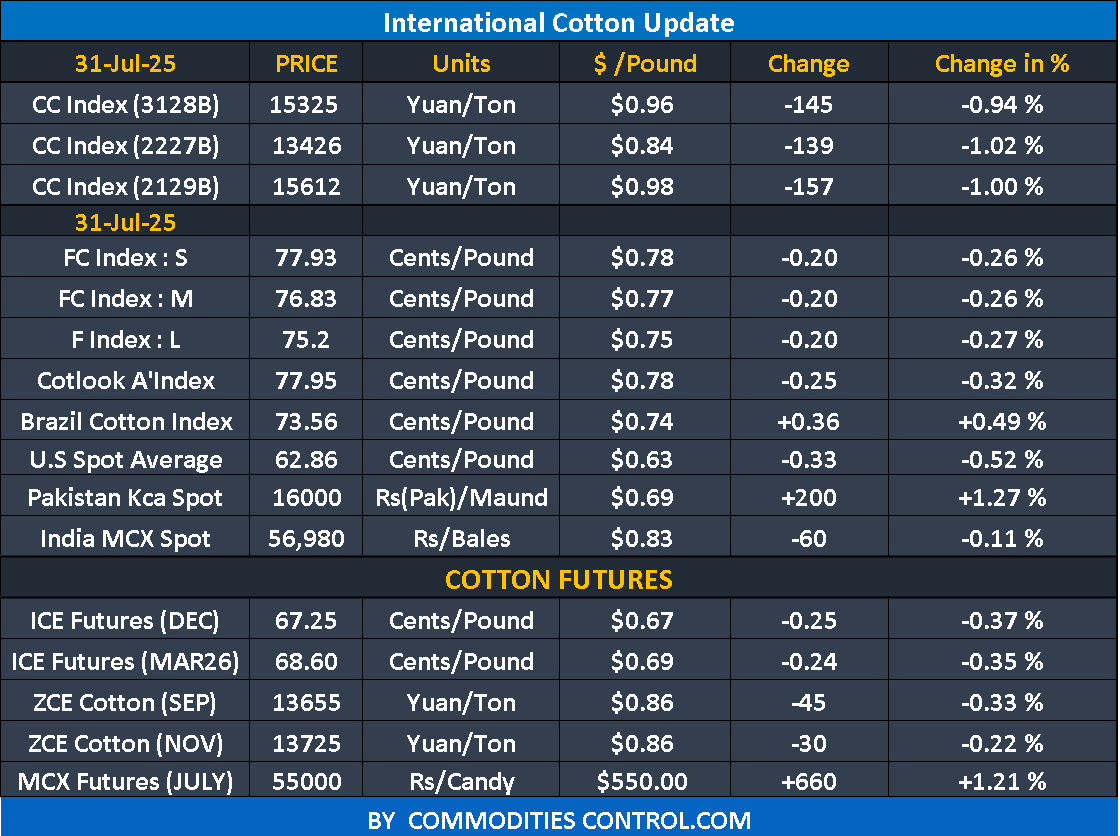
Task: Click the Brazil Cotton Index label
Action: (x=126, y=422)
